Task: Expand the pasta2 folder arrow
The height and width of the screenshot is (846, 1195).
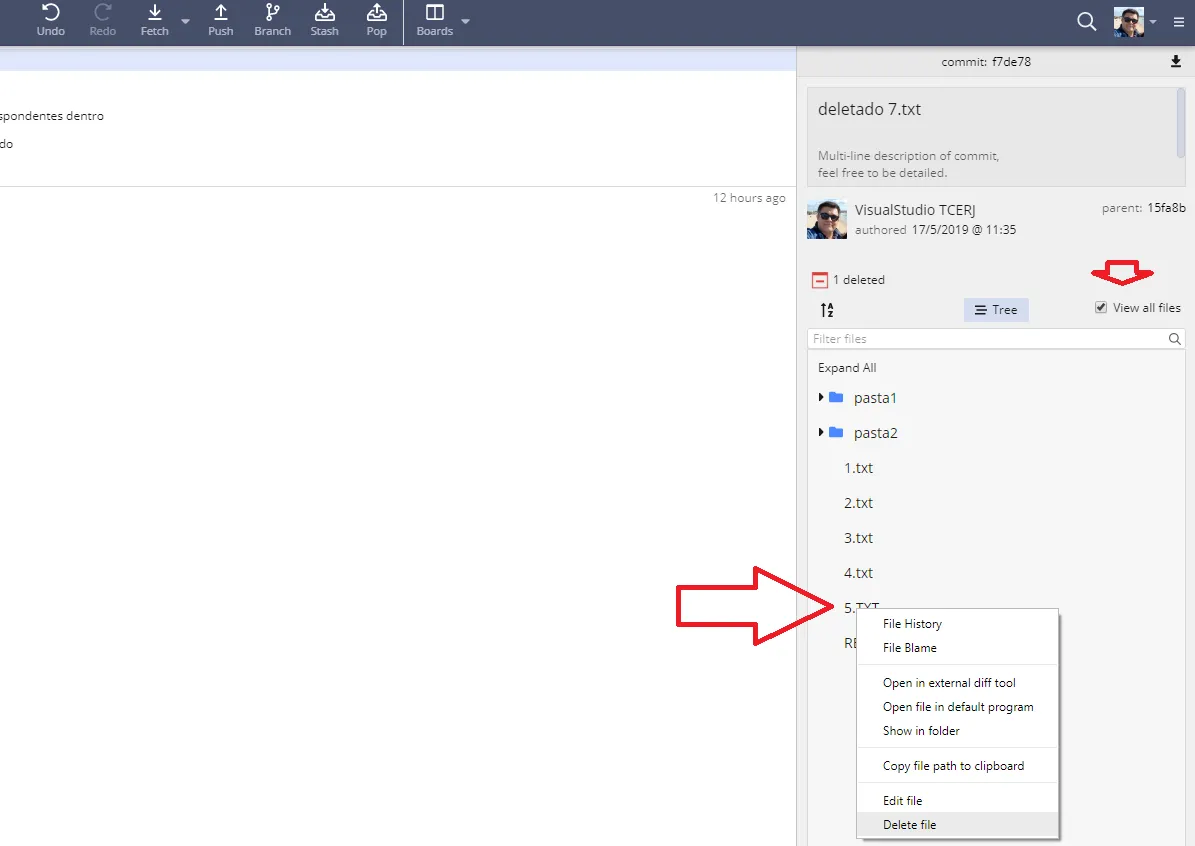Action: tap(821, 432)
